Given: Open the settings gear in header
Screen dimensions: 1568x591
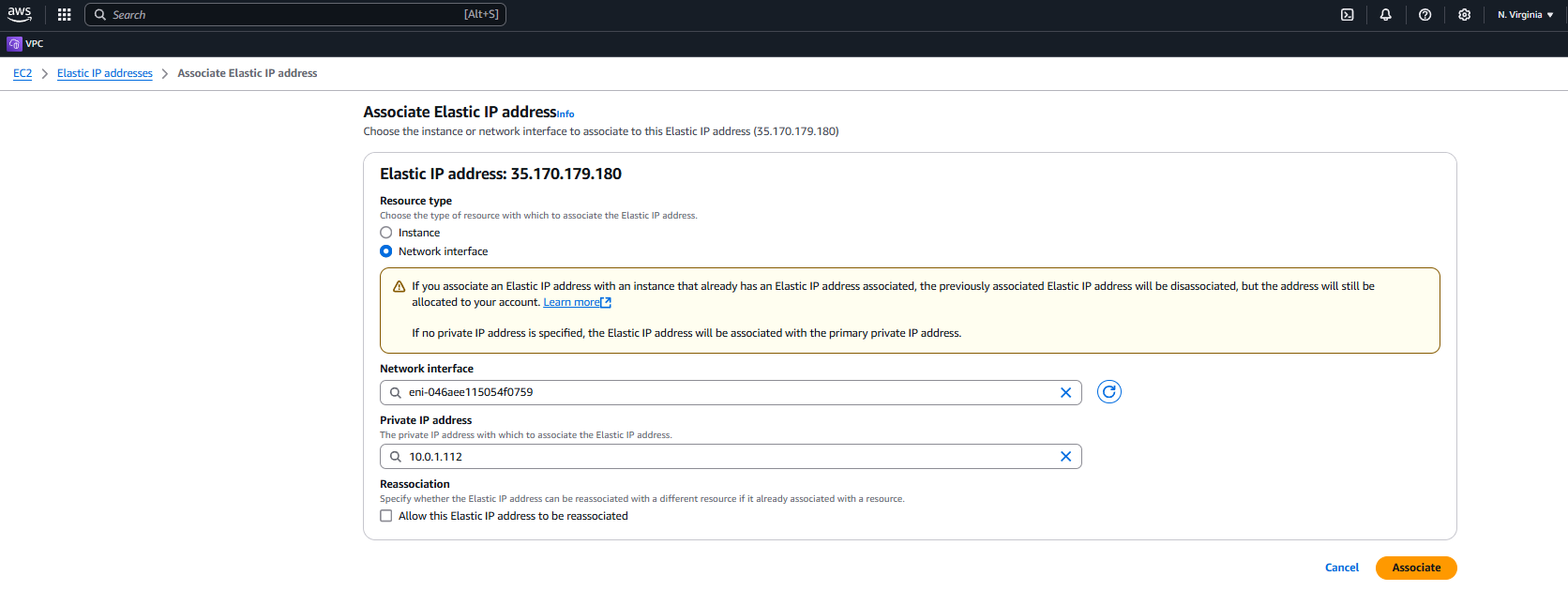Looking at the screenshot, I should click(x=1464, y=15).
